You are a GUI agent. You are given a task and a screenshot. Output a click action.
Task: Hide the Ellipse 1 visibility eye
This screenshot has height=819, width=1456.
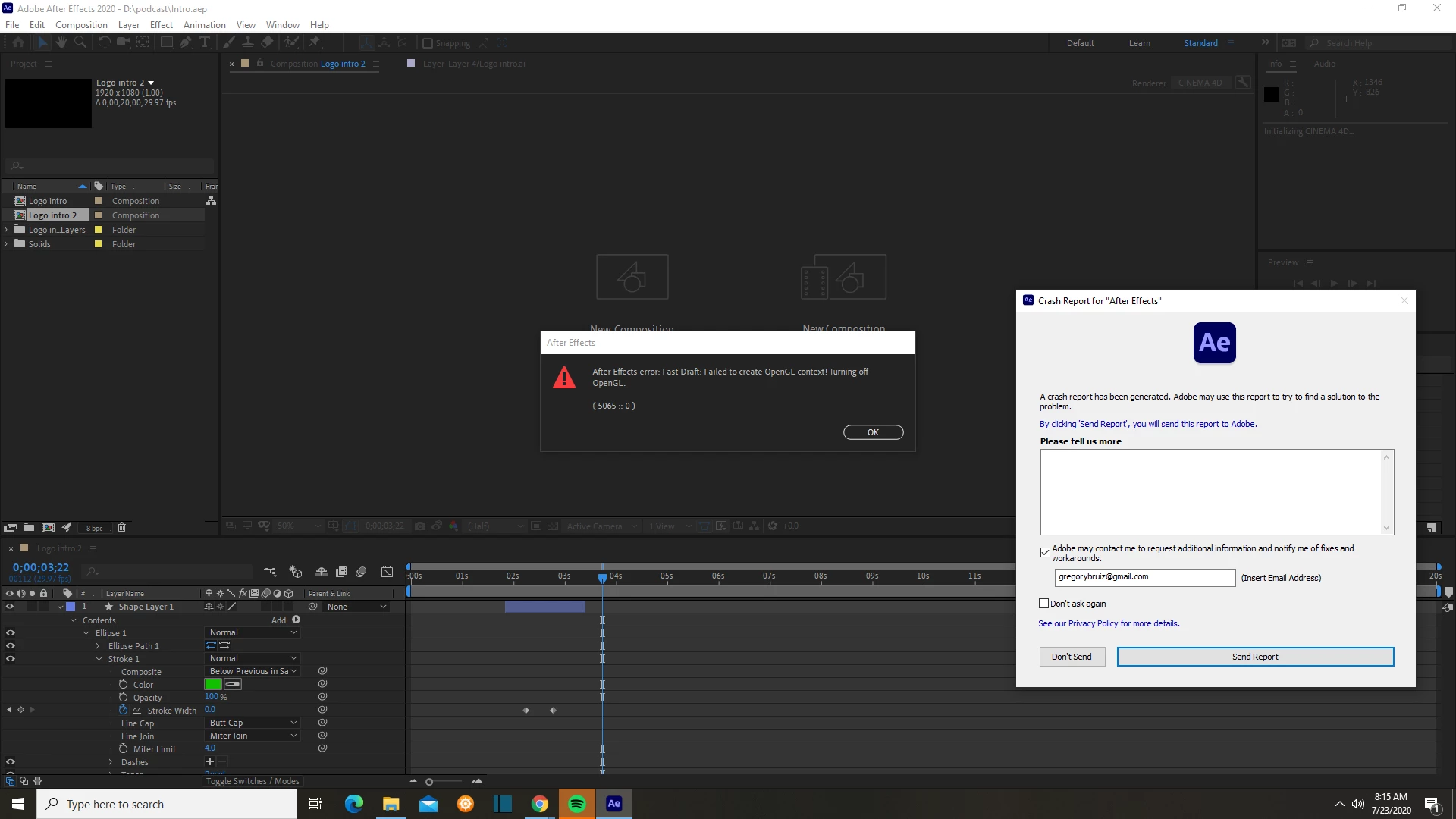[11, 633]
